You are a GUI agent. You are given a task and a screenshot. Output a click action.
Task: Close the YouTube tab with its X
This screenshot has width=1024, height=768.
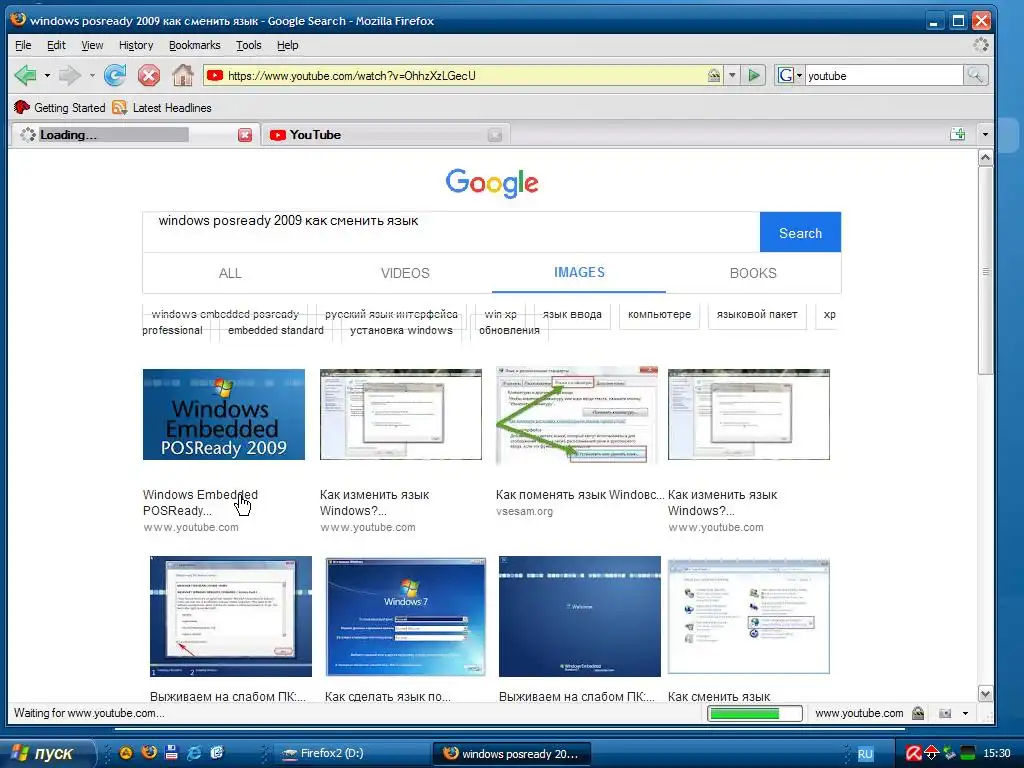[495, 135]
